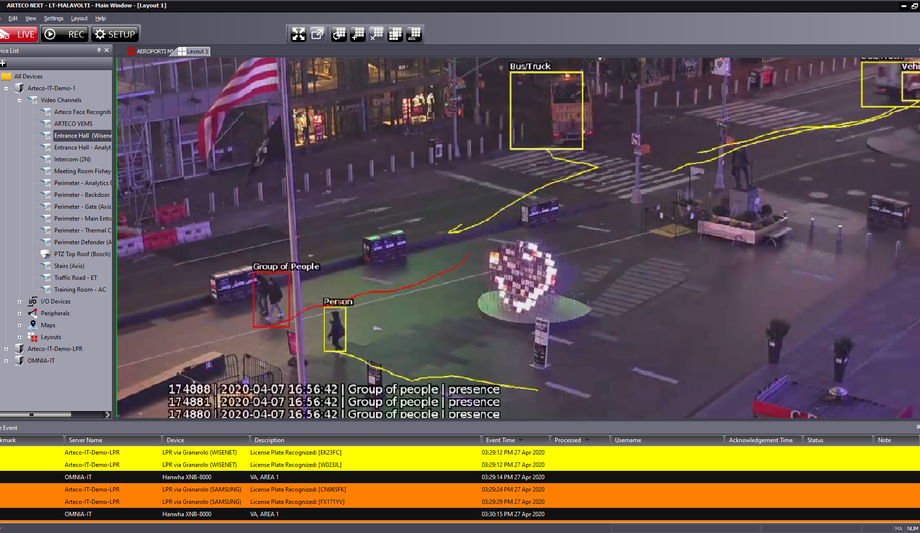Click the Maps pin icon
Image resolution: width=920 pixels, height=533 pixels.
pyautogui.click(x=33, y=325)
